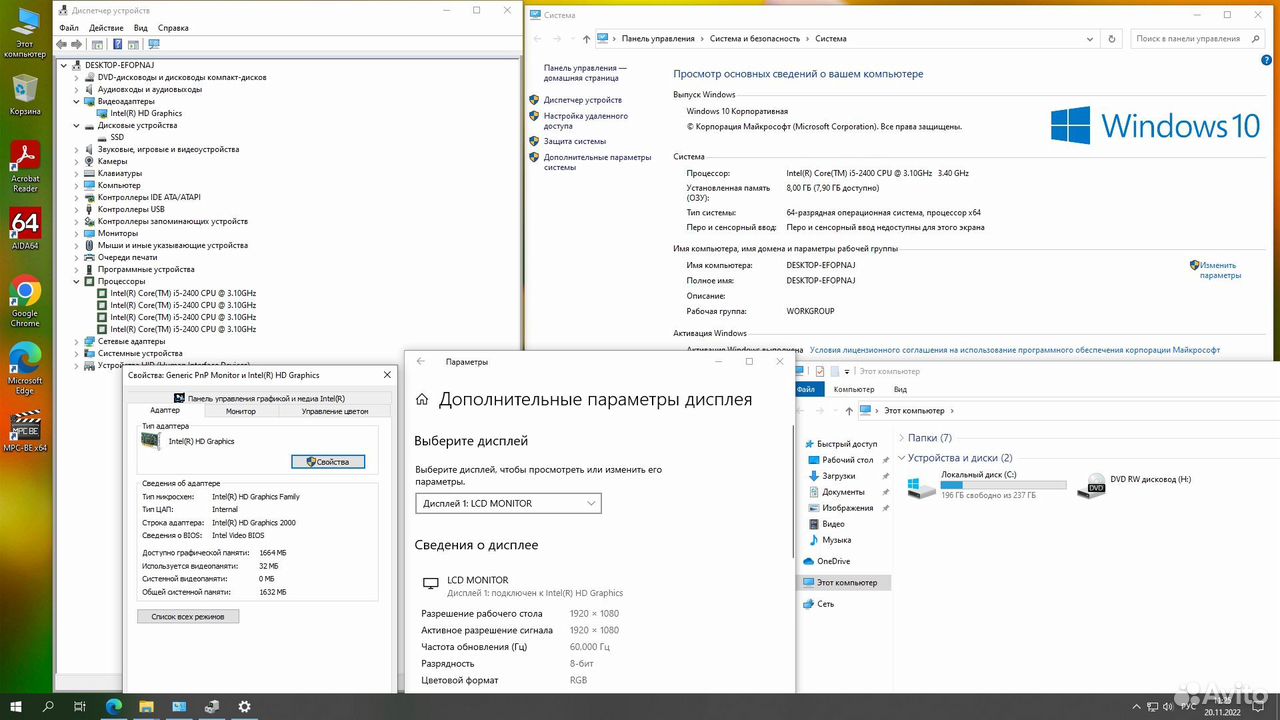Select OneDrive in Explorer sidebar
This screenshot has width=1280, height=720.
click(x=833, y=561)
